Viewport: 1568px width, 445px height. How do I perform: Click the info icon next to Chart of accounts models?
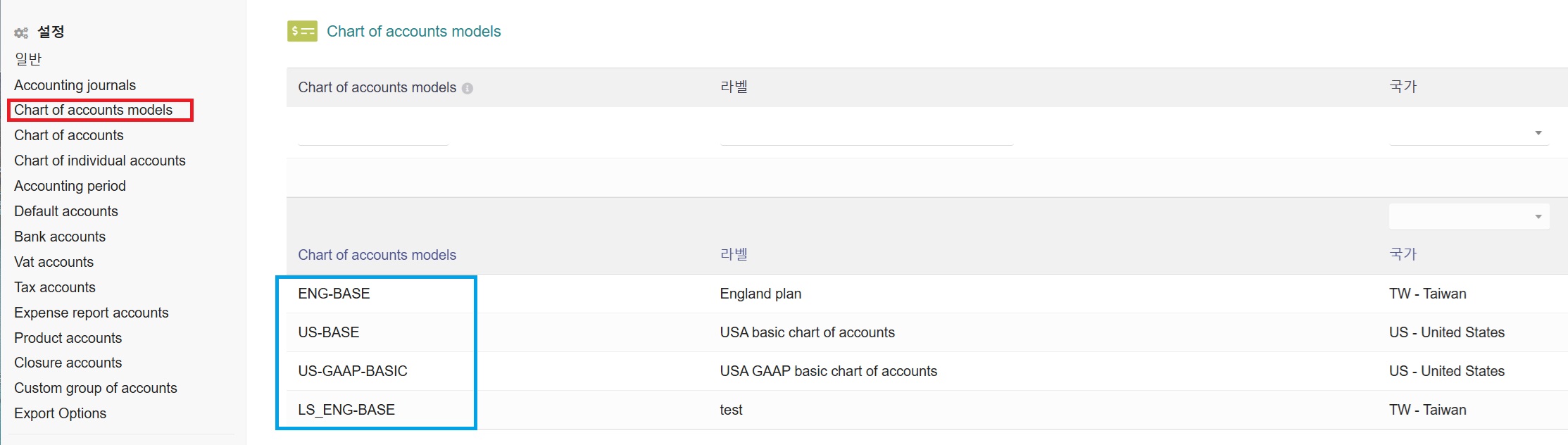coord(468,89)
